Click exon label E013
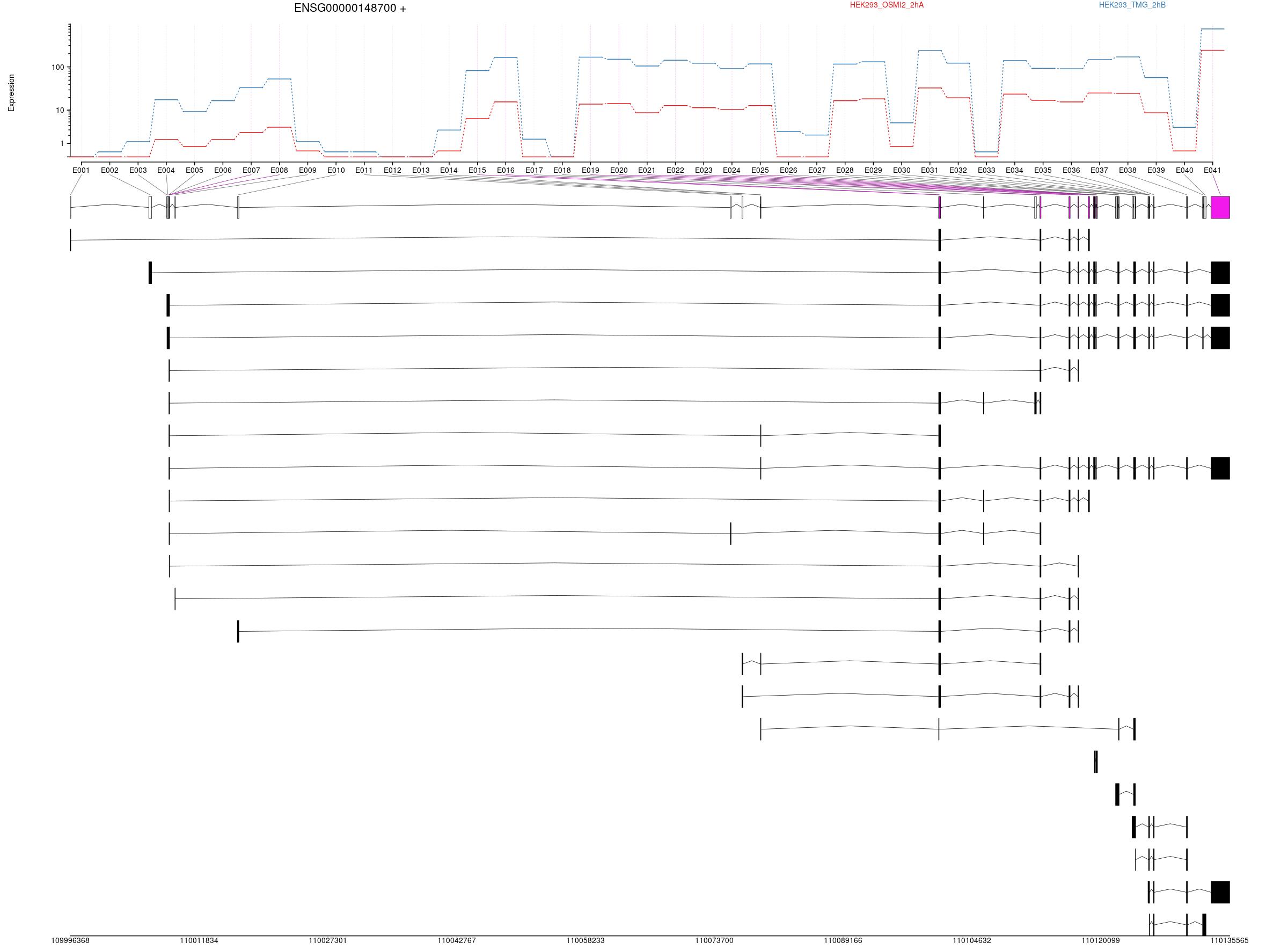 point(421,170)
